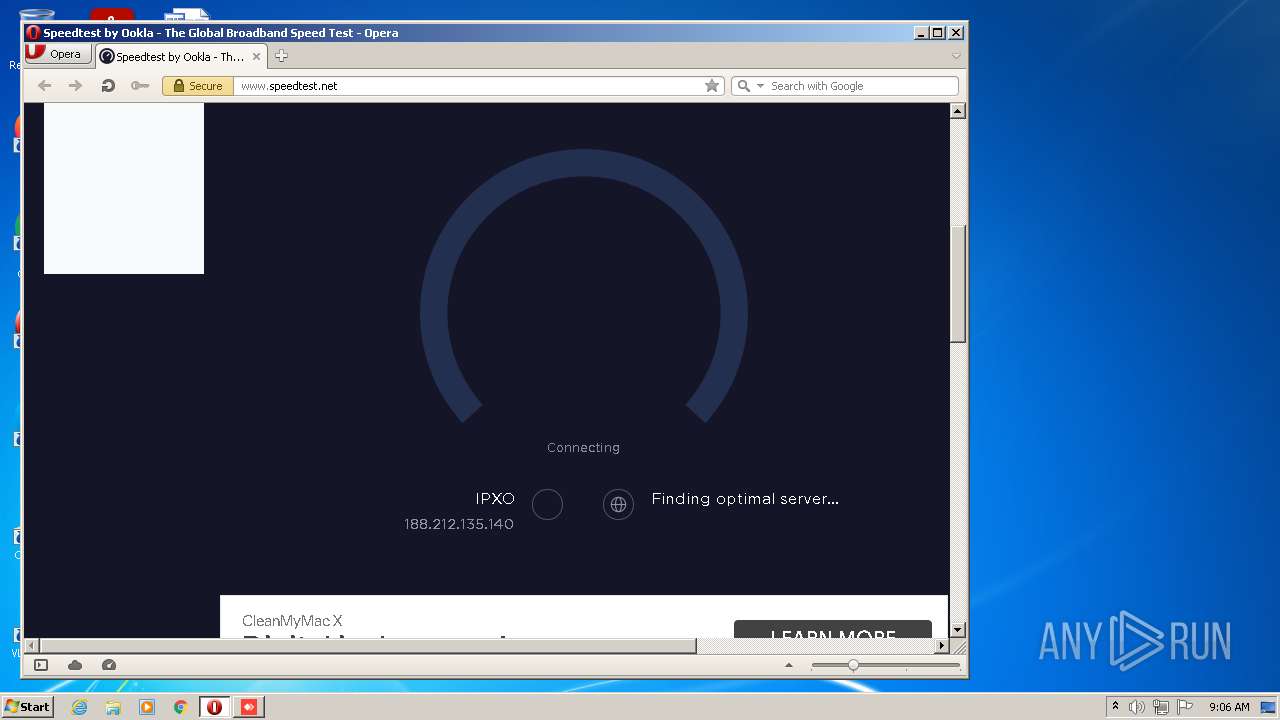The image size is (1280, 720).
Task: Launch Google Chrome from taskbar
Action: (181, 707)
